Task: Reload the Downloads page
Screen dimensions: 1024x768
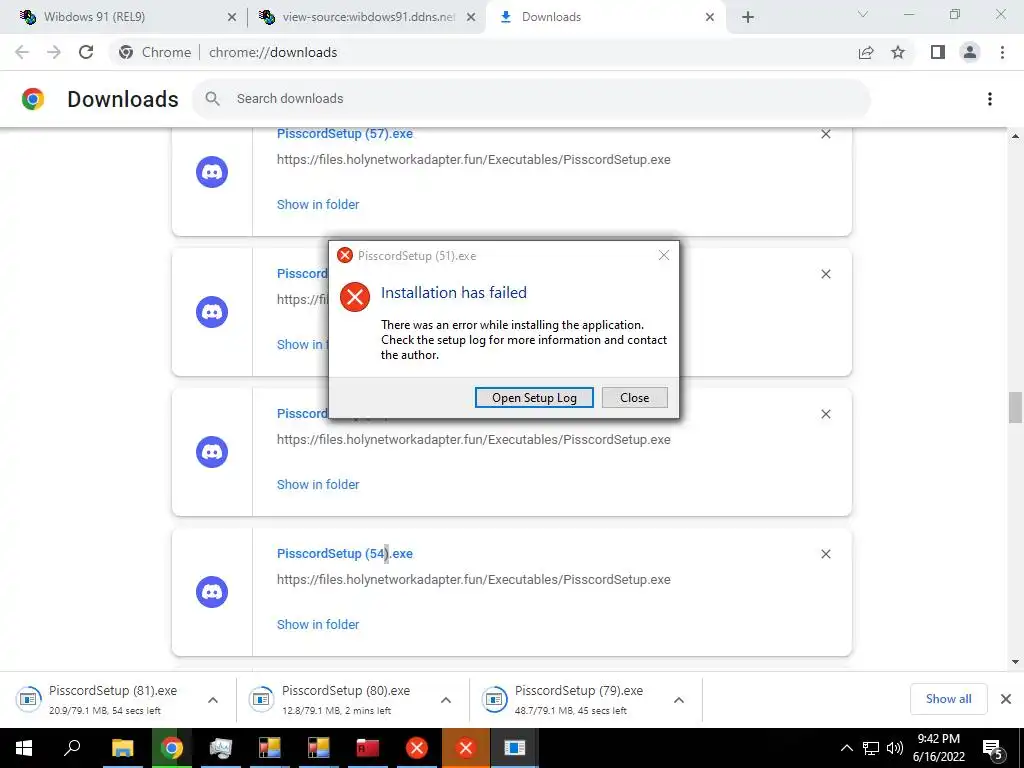Action: 86,52
